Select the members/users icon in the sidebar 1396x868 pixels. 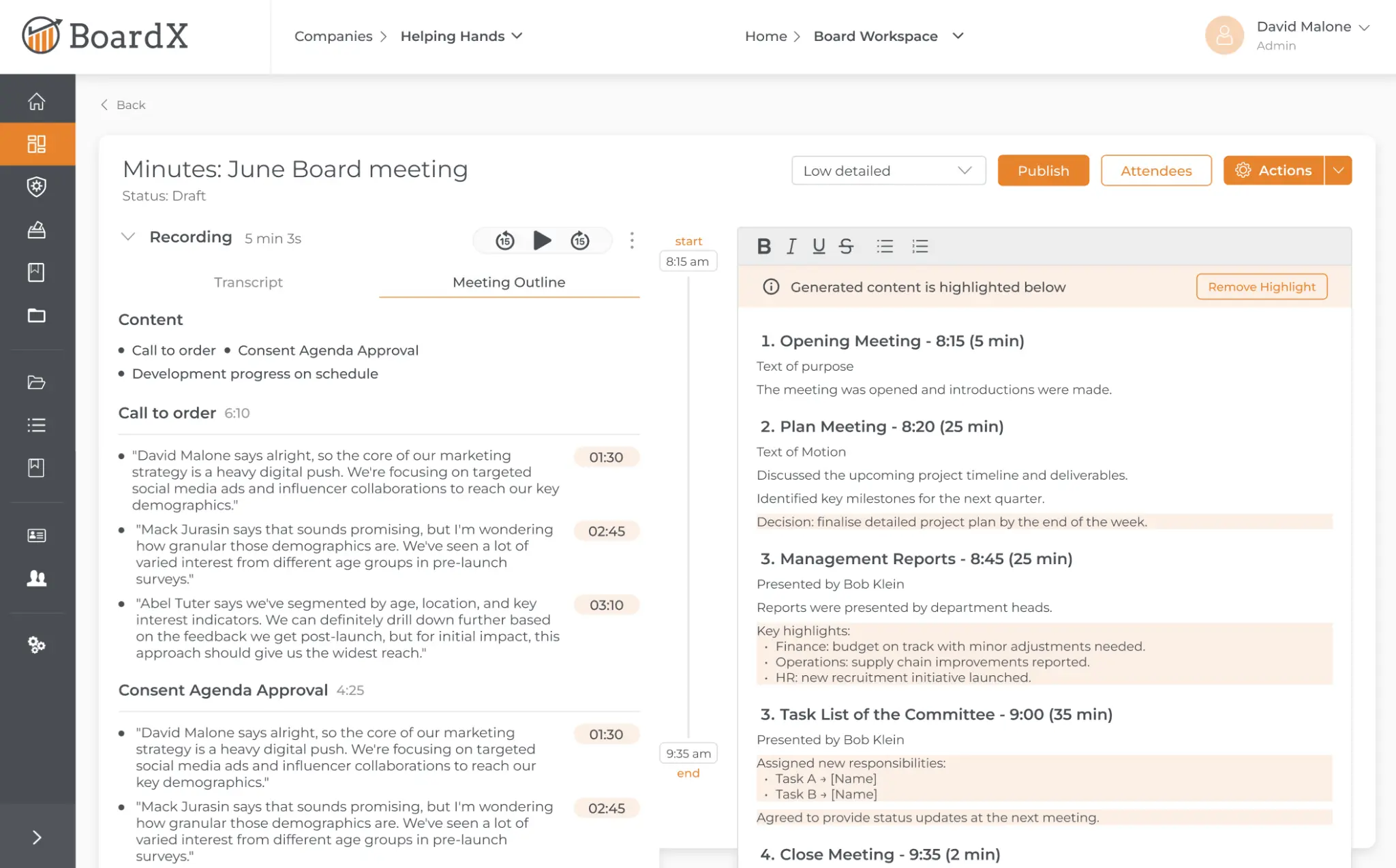37,578
